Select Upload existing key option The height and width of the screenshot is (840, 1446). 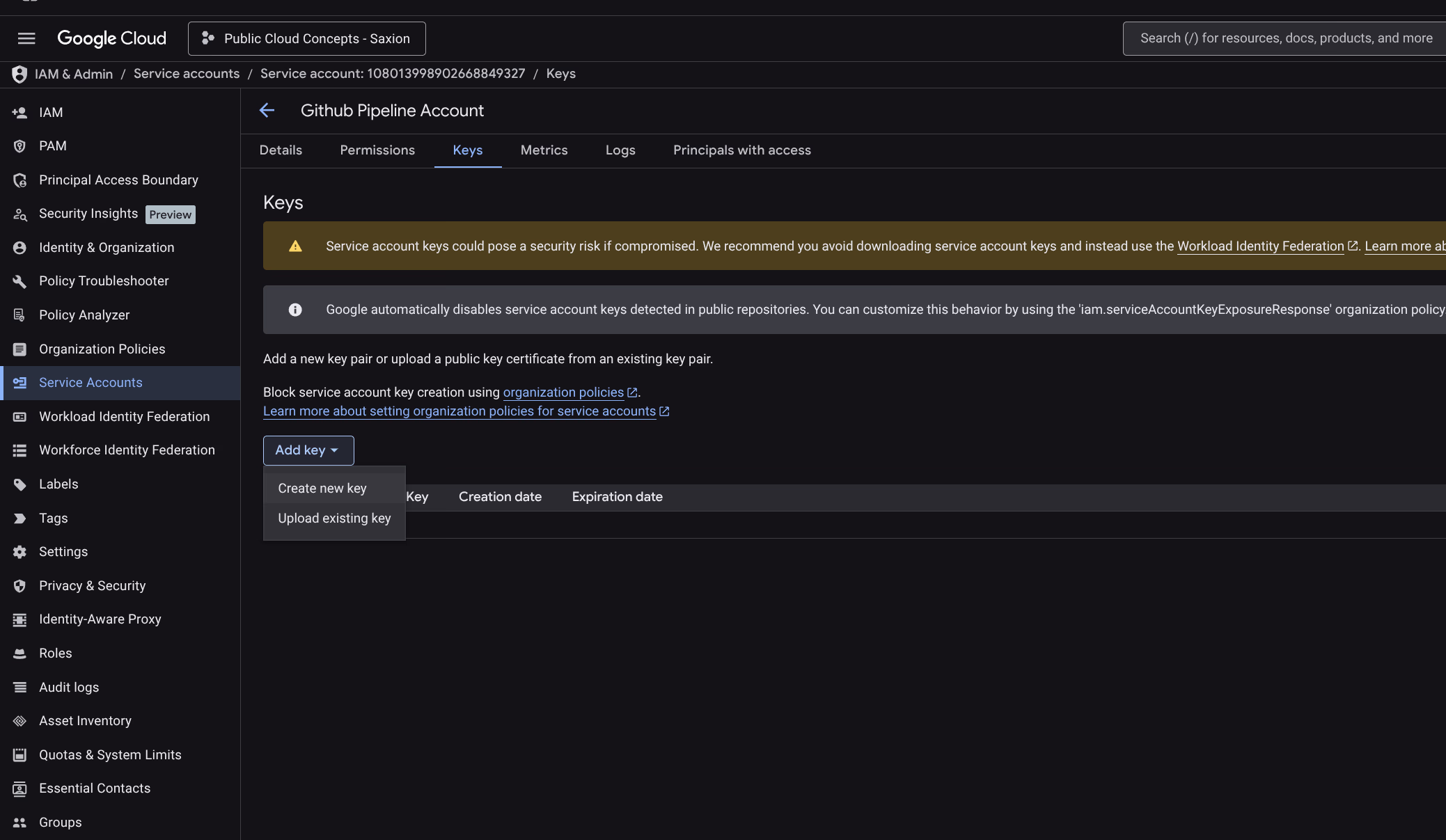coord(333,518)
